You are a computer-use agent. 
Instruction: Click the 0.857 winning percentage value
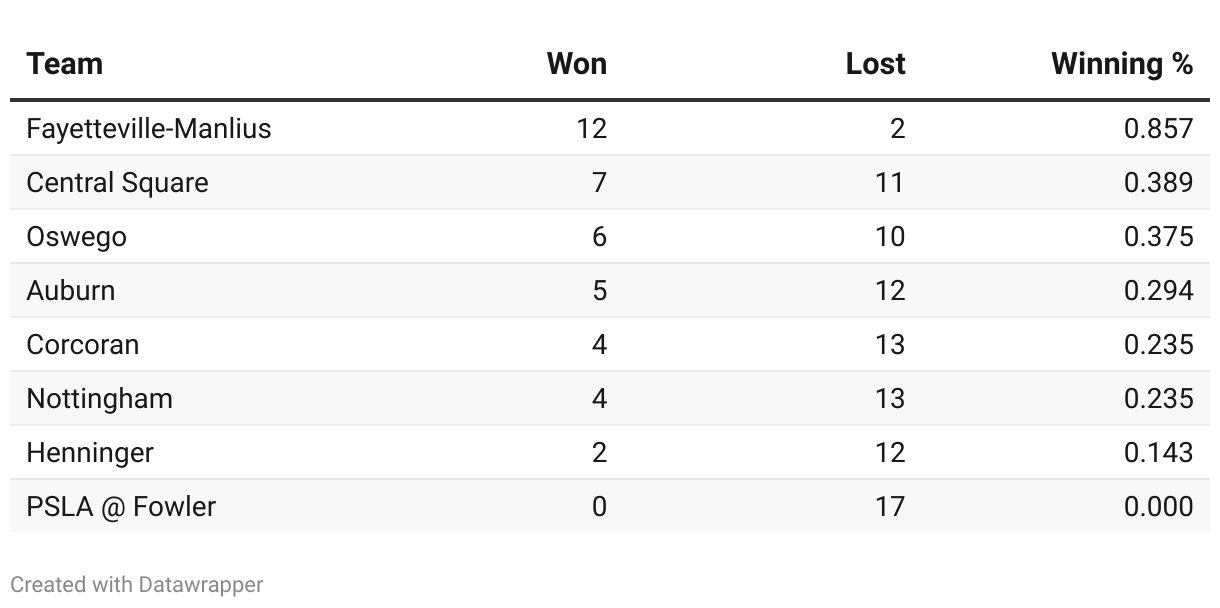point(1159,129)
